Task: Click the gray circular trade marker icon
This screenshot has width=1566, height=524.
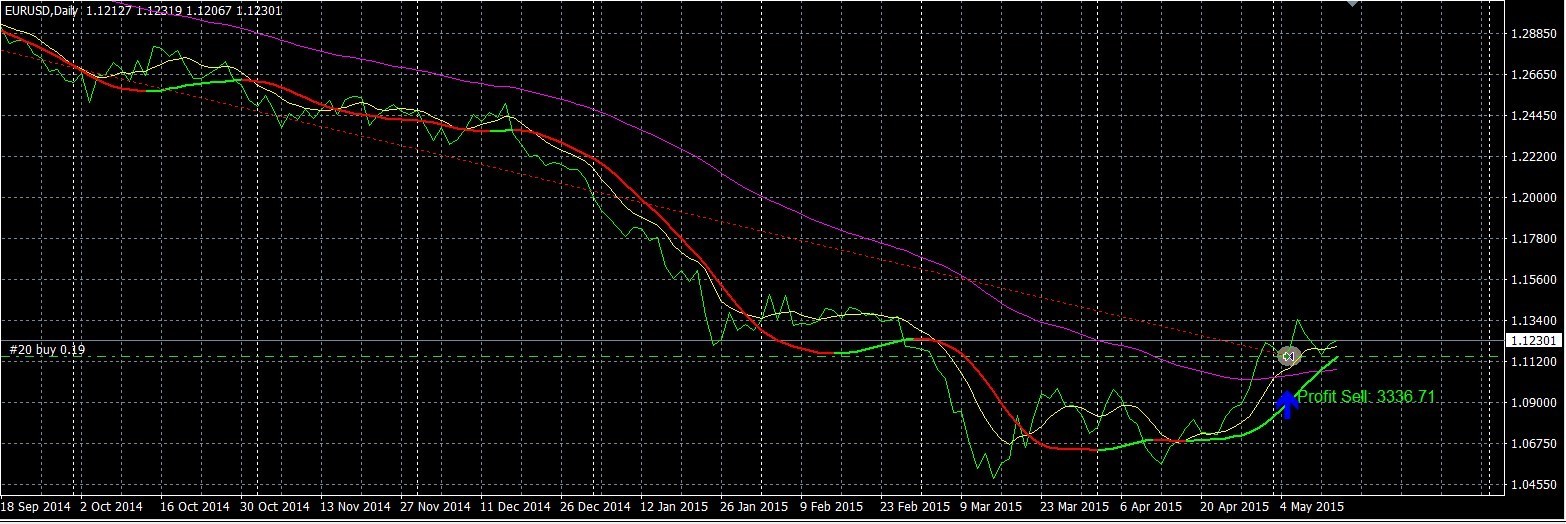Action: [1288, 356]
